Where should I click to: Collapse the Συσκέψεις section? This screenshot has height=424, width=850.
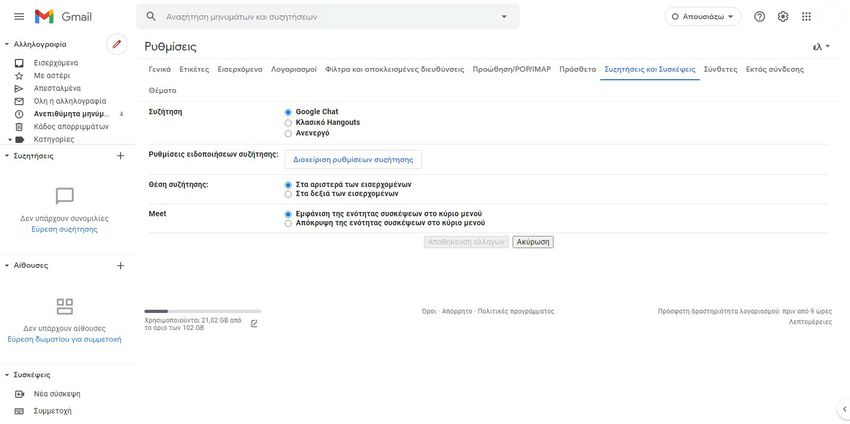point(7,375)
